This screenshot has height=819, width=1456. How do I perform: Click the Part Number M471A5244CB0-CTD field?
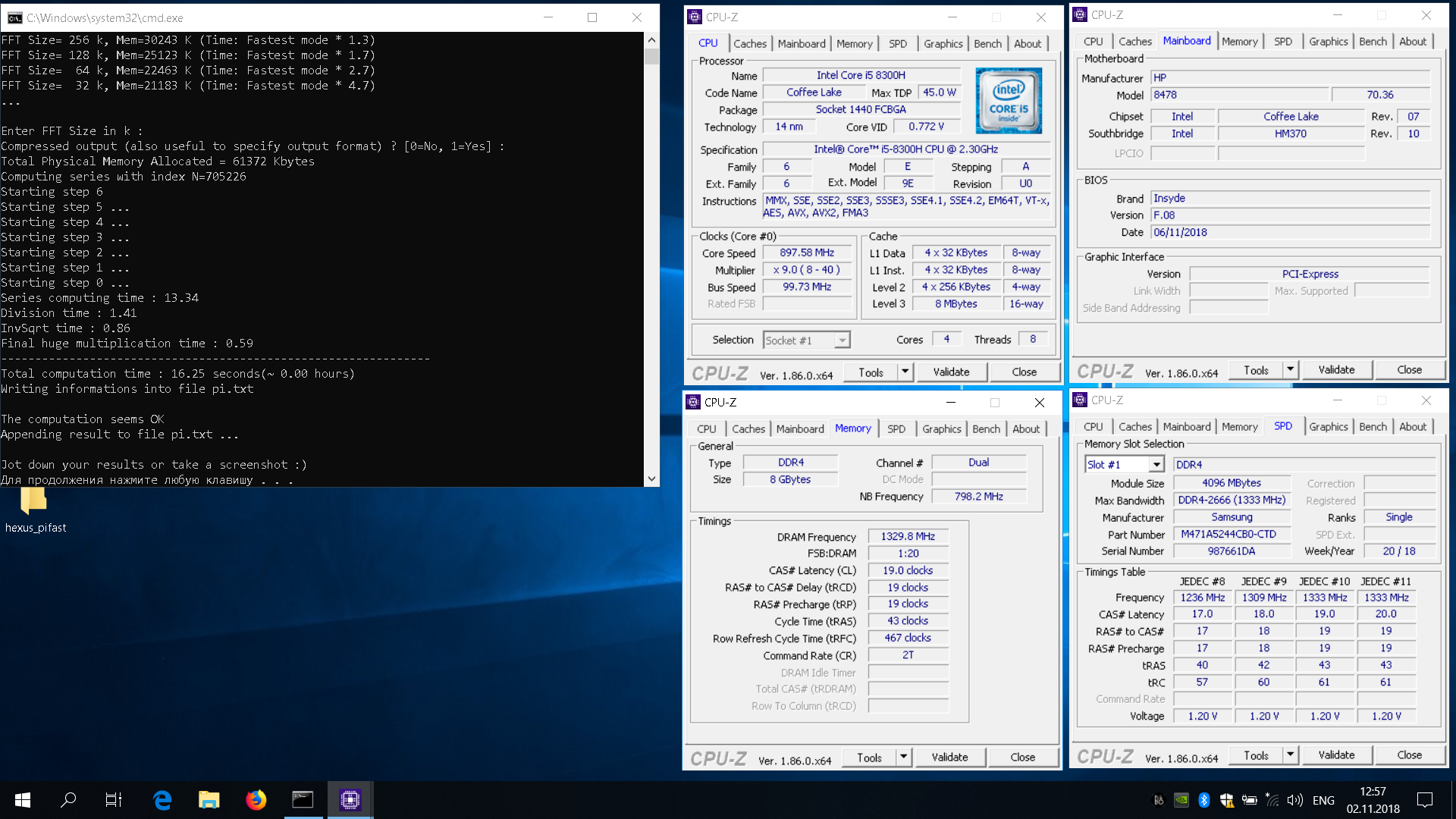click(1232, 534)
